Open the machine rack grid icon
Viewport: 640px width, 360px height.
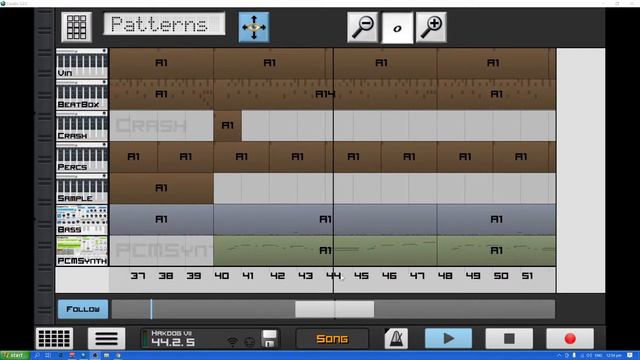[x=54, y=338]
